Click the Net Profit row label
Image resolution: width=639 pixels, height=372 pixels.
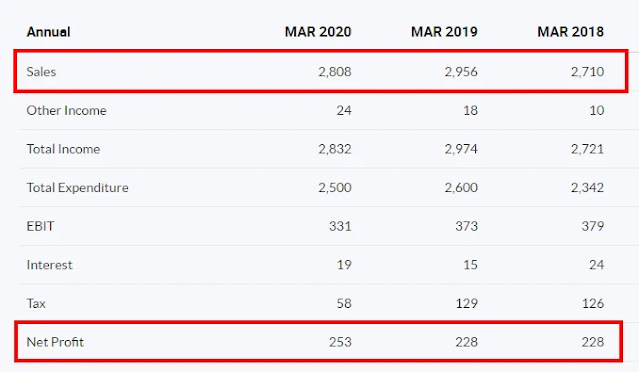pyautogui.click(x=55, y=342)
